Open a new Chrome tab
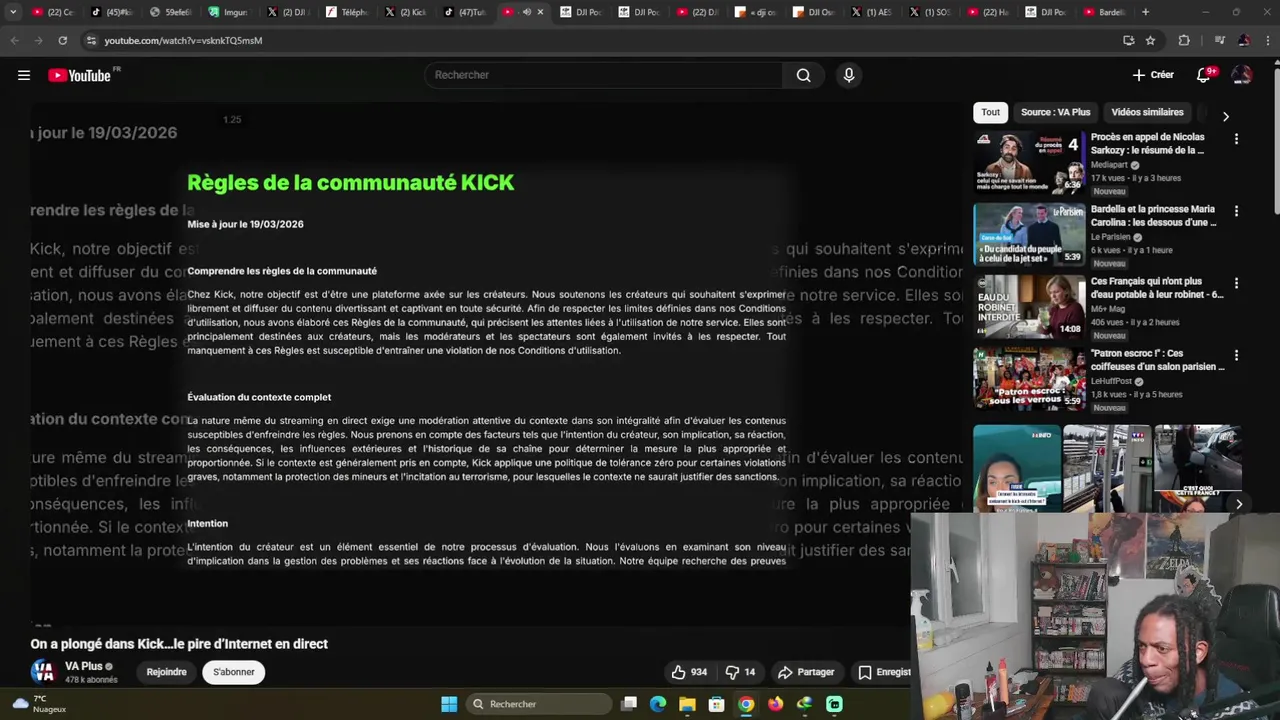The width and height of the screenshot is (1280, 720). (x=1145, y=12)
